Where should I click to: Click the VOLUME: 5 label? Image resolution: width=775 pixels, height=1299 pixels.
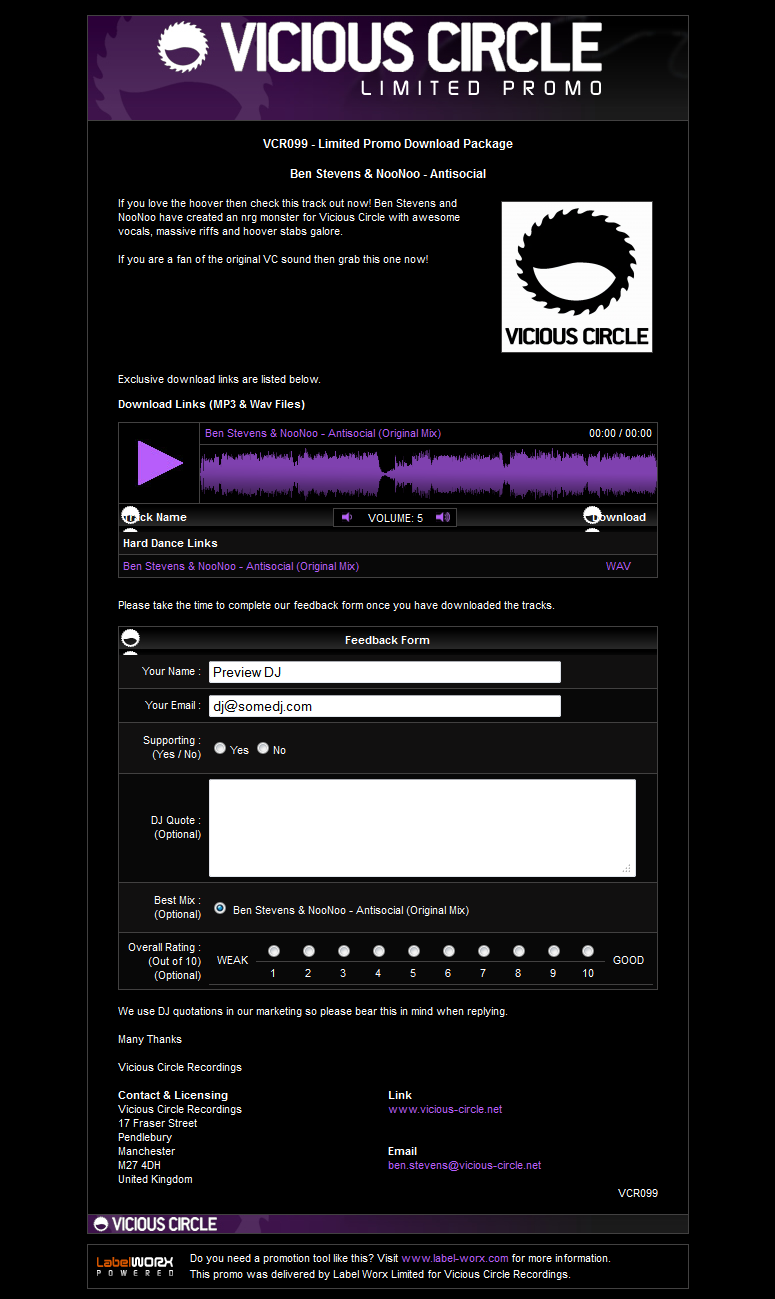(x=396, y=518)
